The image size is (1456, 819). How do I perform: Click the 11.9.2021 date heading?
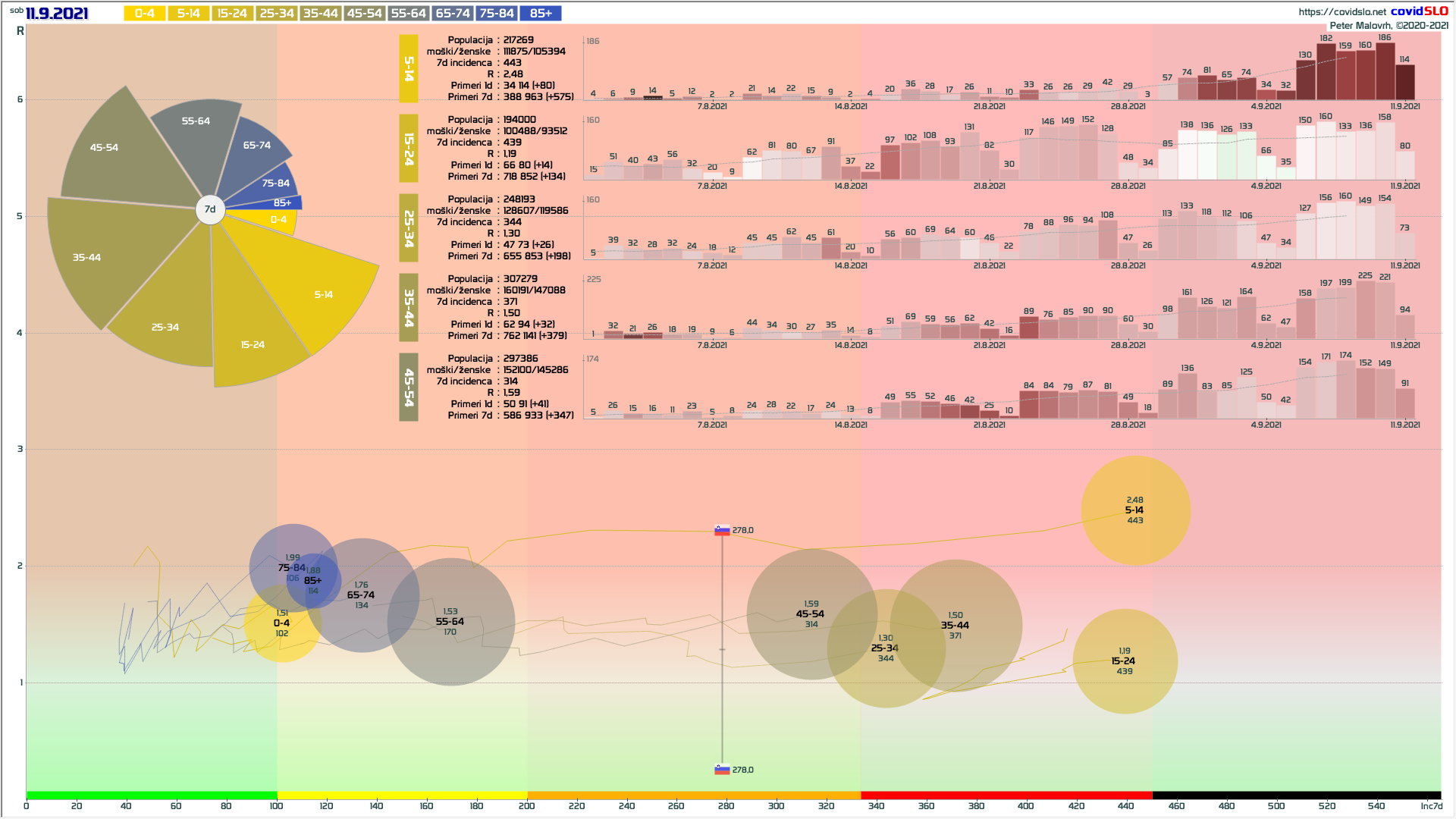point(57,14)
